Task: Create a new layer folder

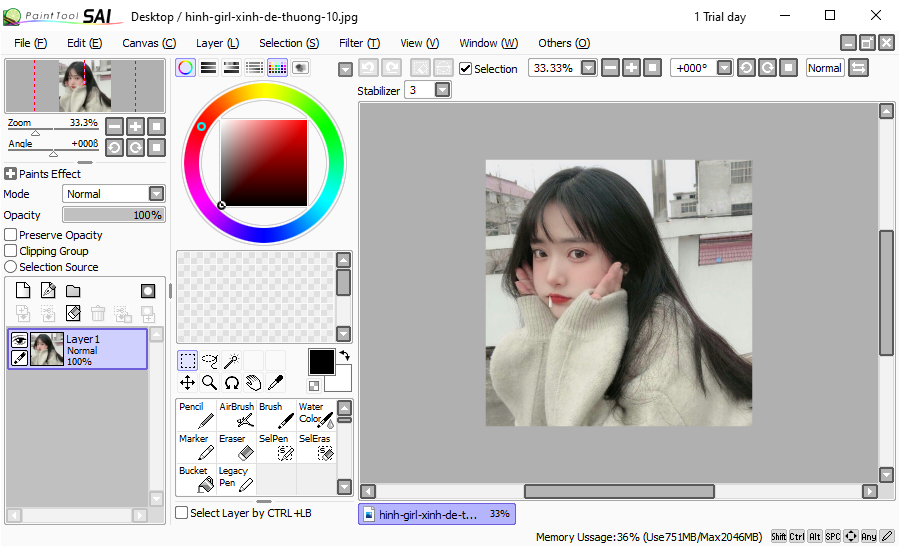Action: tap(73, 290)
